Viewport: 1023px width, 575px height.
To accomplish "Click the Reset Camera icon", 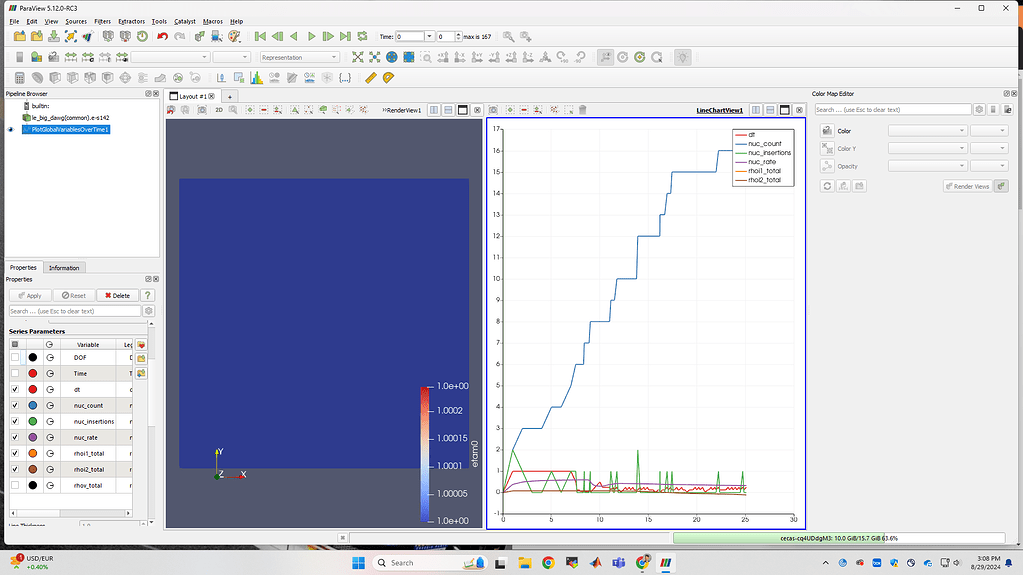I will (x=357, y=57).
